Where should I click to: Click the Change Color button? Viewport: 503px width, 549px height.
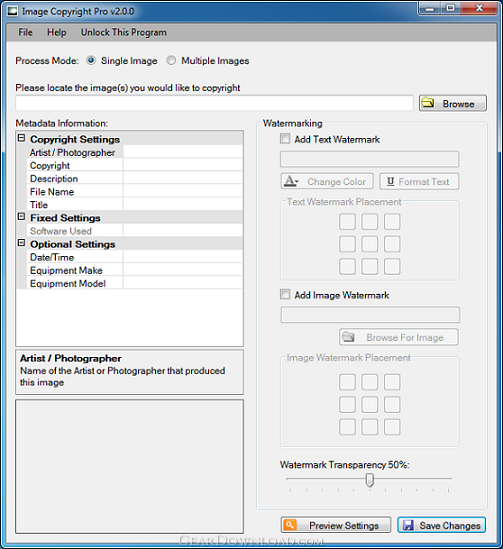click(327, 181)
